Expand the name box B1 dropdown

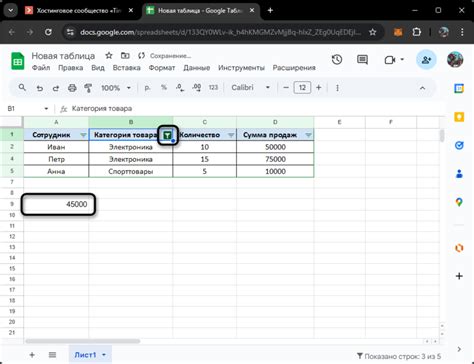(x=46, y=109)
